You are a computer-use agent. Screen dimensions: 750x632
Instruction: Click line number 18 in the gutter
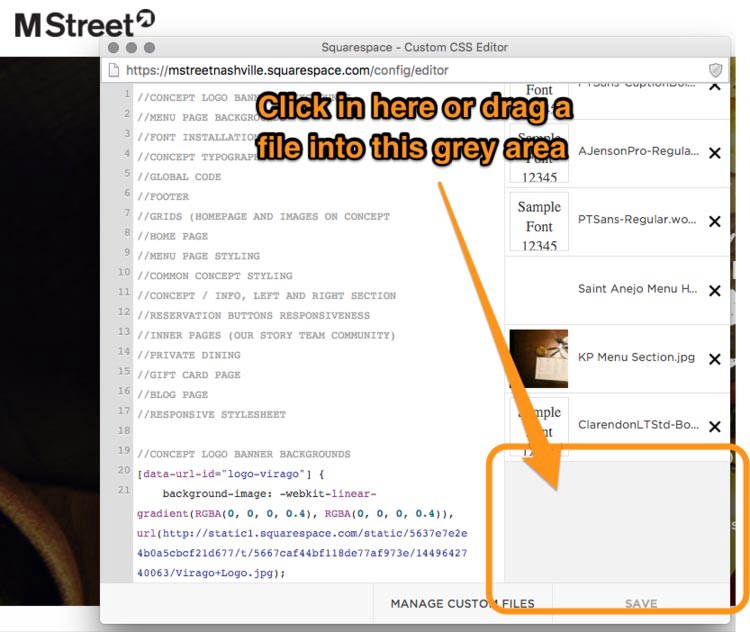[124, 431]
